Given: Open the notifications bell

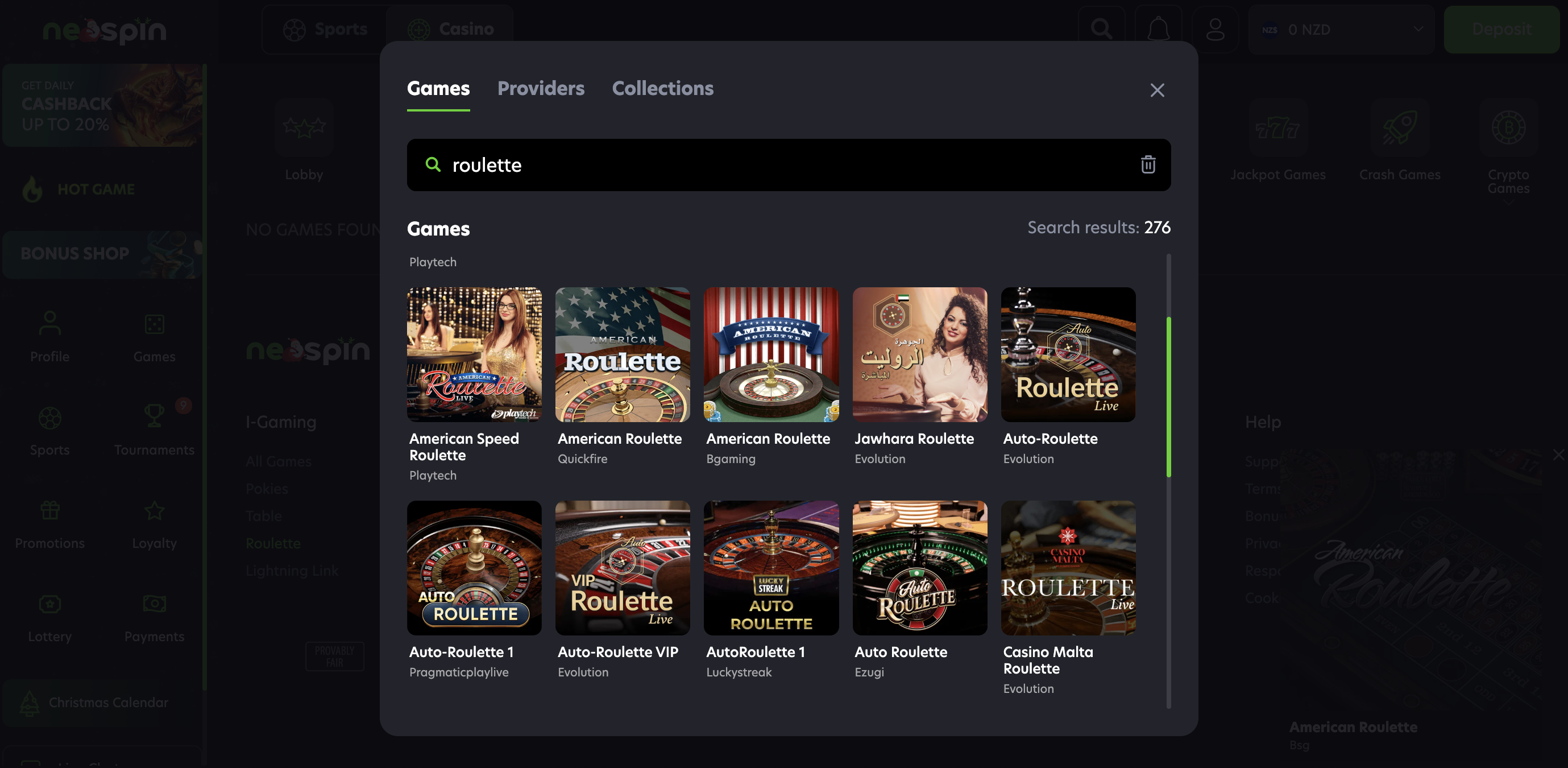Looking at the screenshot, I should [x=1158, y=28].
